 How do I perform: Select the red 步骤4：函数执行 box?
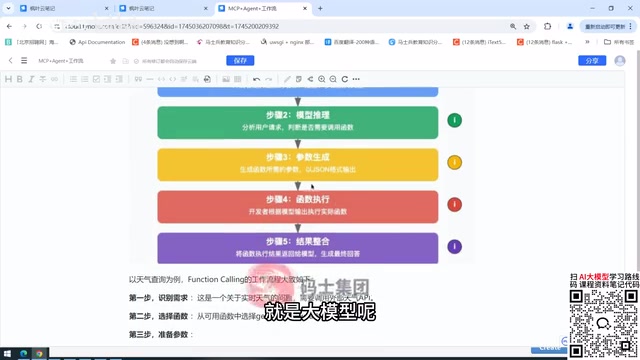coord(298,207)
